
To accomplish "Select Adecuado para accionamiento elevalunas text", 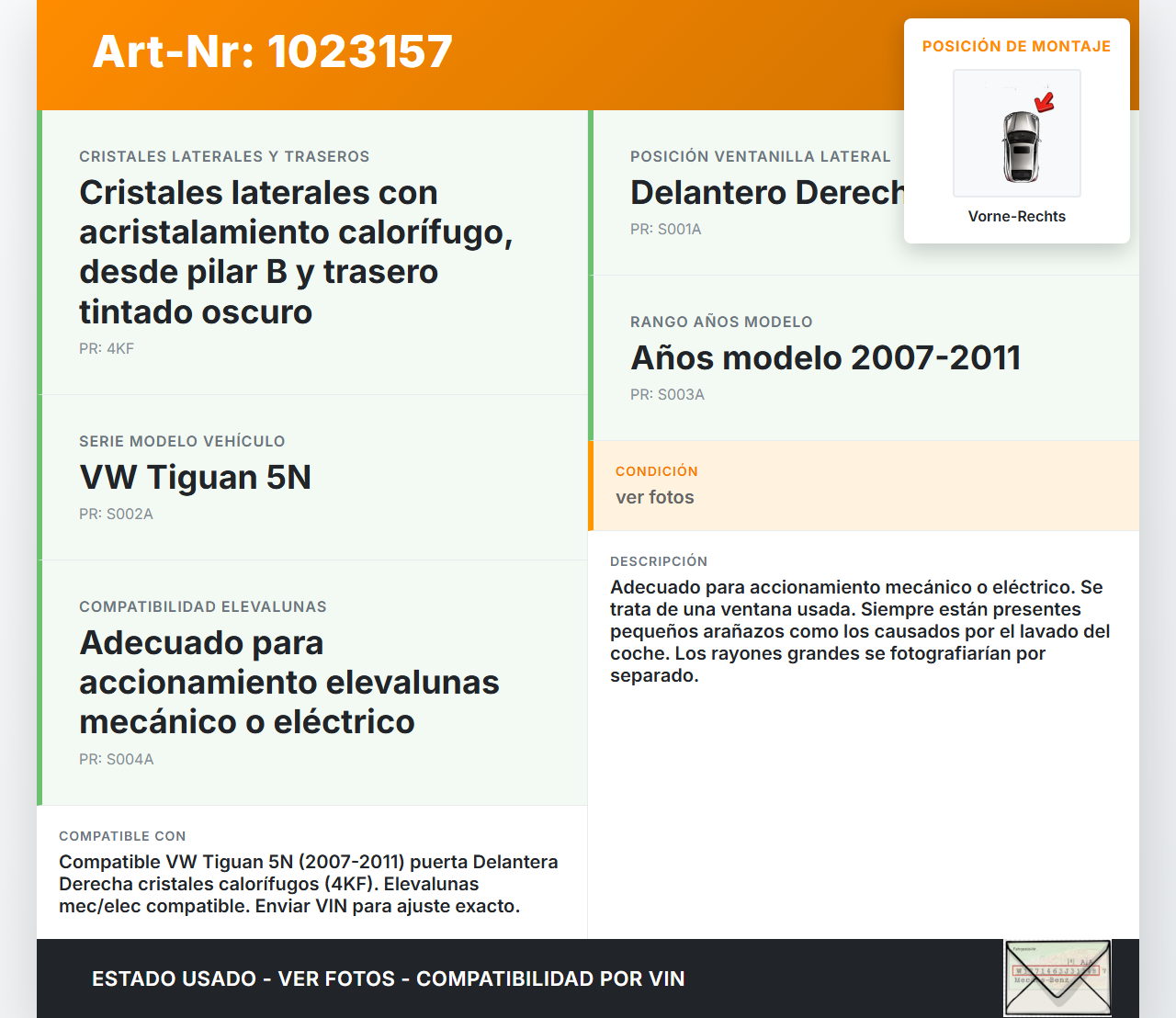I will point(289,683).
